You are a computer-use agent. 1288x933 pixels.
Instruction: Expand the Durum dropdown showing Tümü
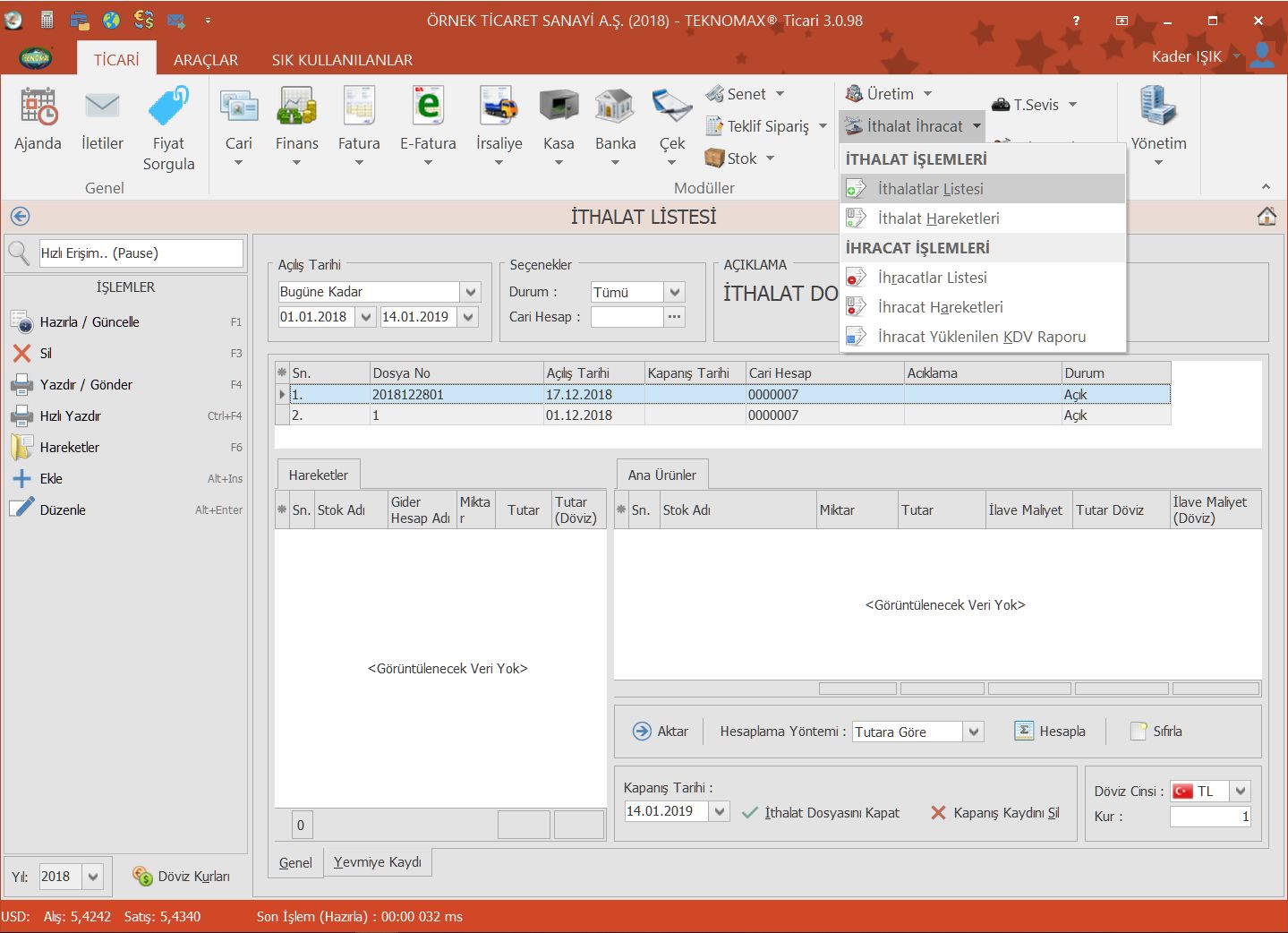[x=675, y=292]
